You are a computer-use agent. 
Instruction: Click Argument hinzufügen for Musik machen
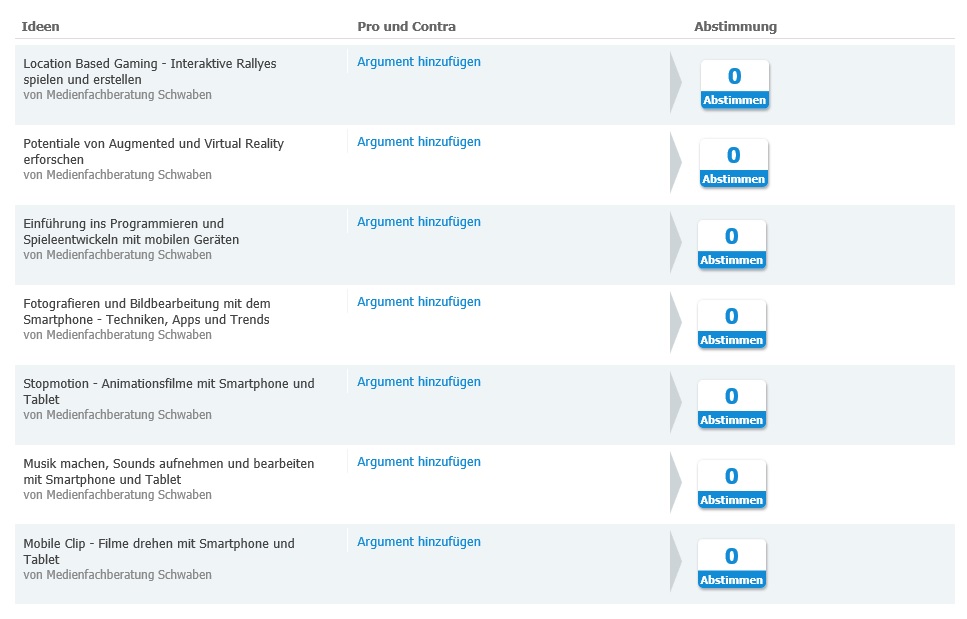click(419, 462)
